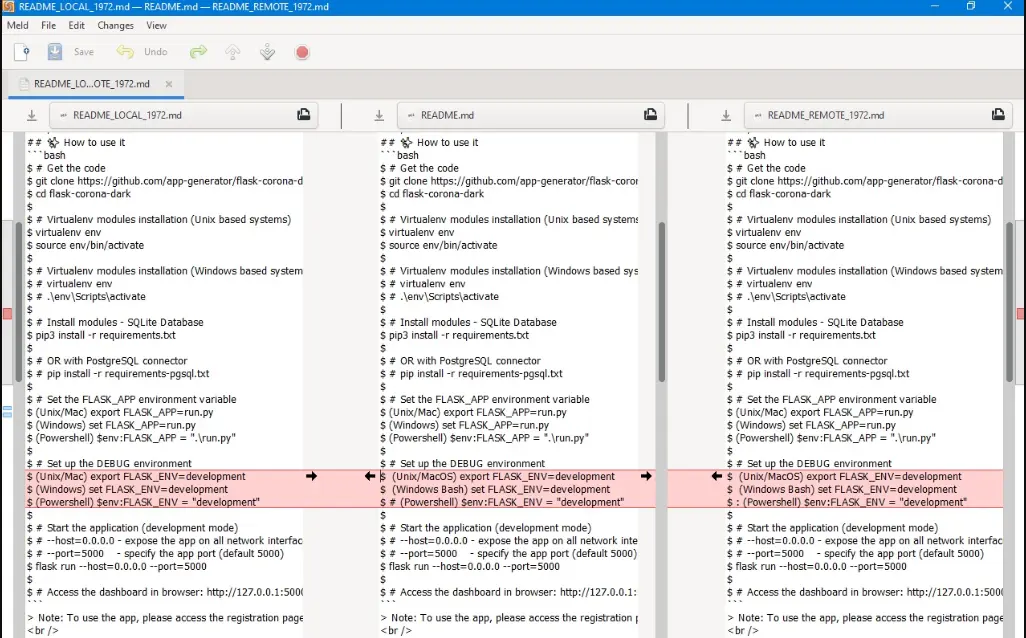The height and width of the screenshot is (638, 1026).
Task: Click red conflict marker in right overview bar
Action: coord(1021,314)
